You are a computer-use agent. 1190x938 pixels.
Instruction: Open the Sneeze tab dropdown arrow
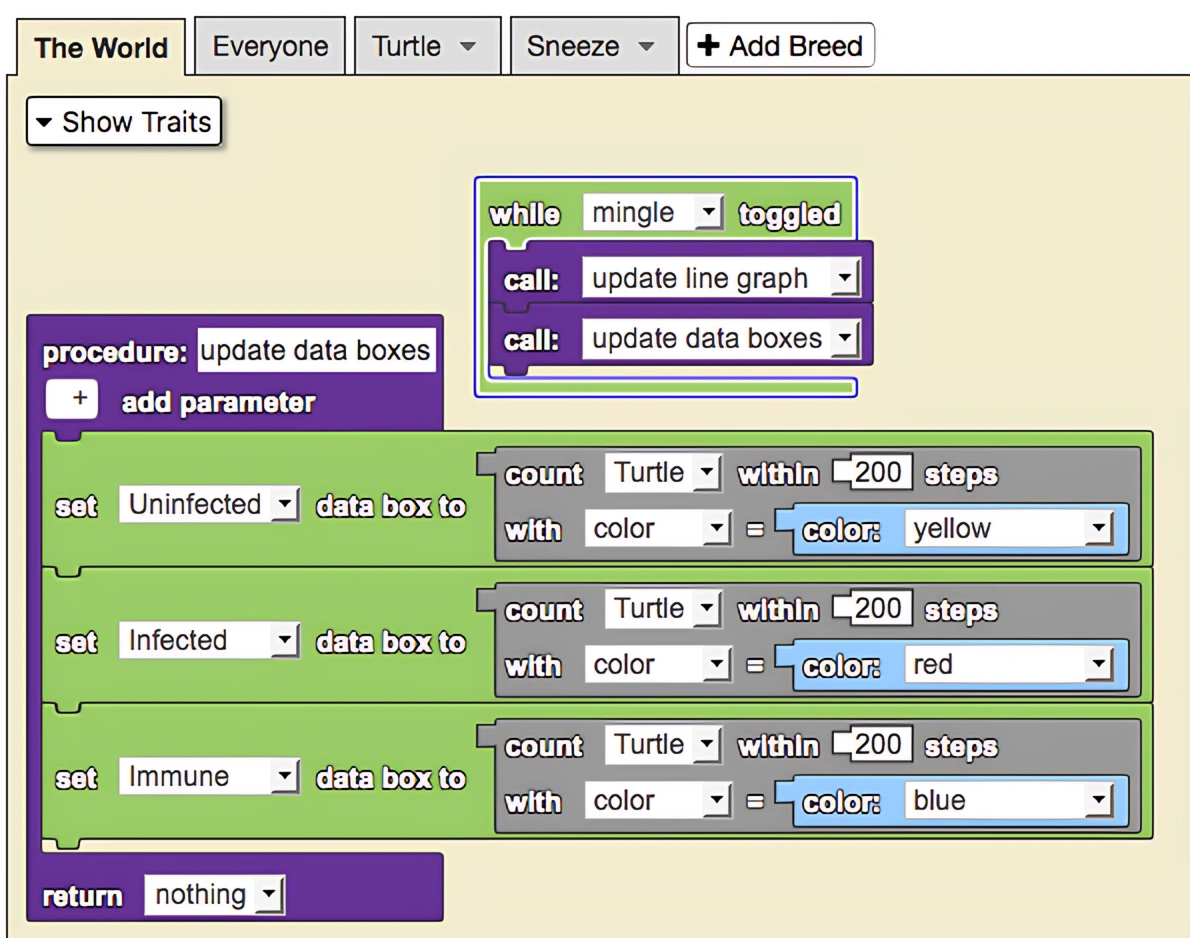tap(643, 45)
